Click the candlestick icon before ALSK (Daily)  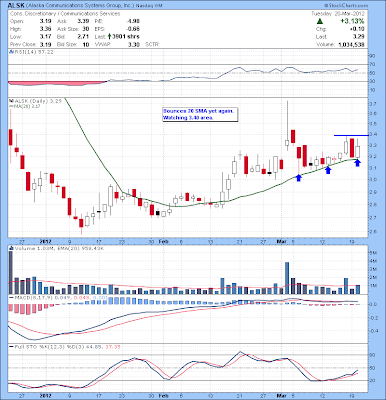[10, 100]
